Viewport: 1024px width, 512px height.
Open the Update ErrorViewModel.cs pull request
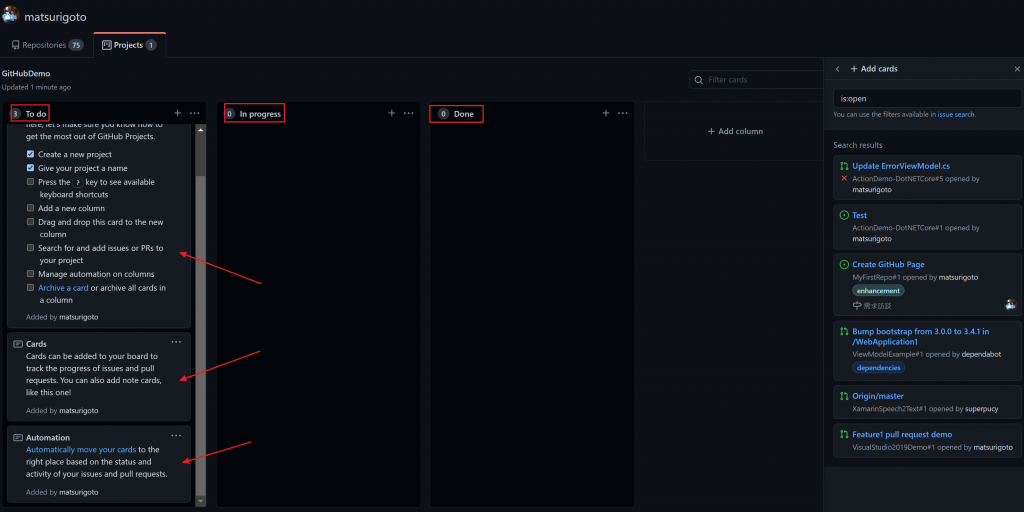(901, 166)
